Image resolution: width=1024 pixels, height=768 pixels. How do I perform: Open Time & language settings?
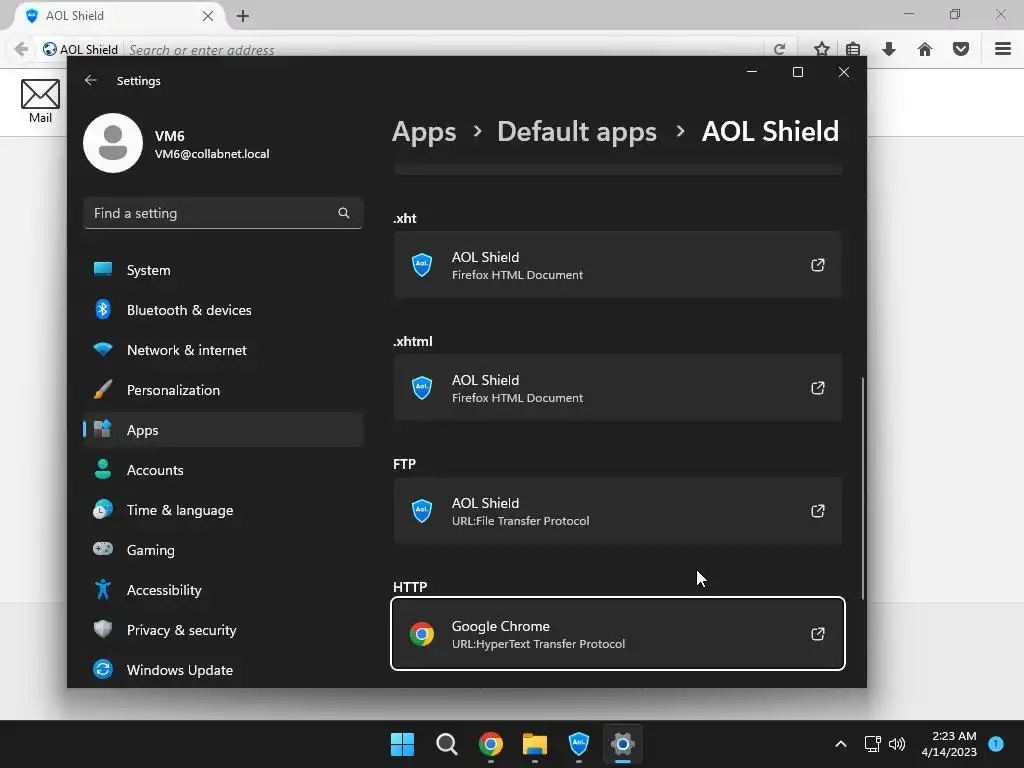point(223,510)
